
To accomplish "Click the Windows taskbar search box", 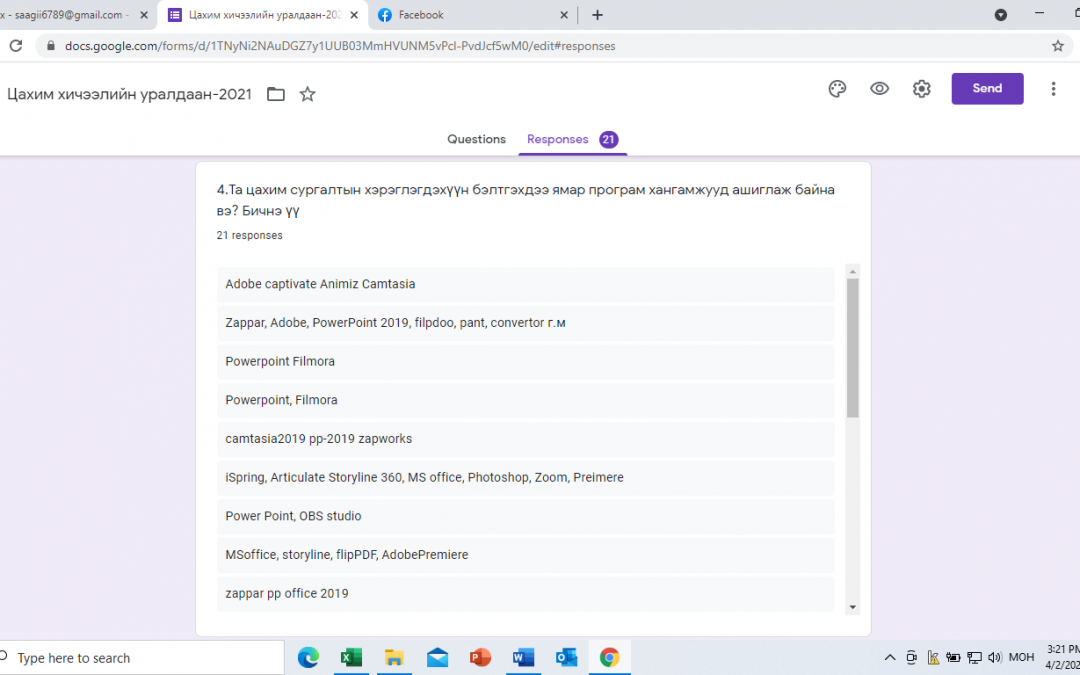I will 141,658.
